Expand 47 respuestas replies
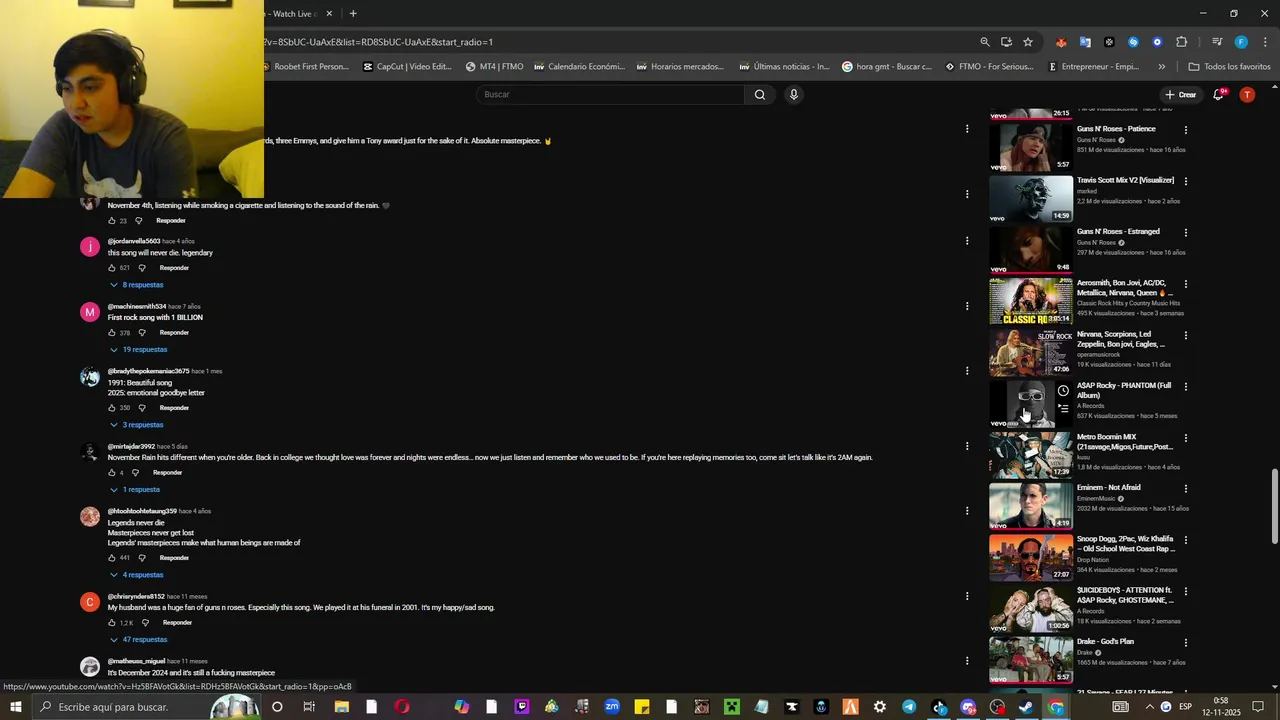The width and height of the screenshot is (1280, 720). click(138, 640)
